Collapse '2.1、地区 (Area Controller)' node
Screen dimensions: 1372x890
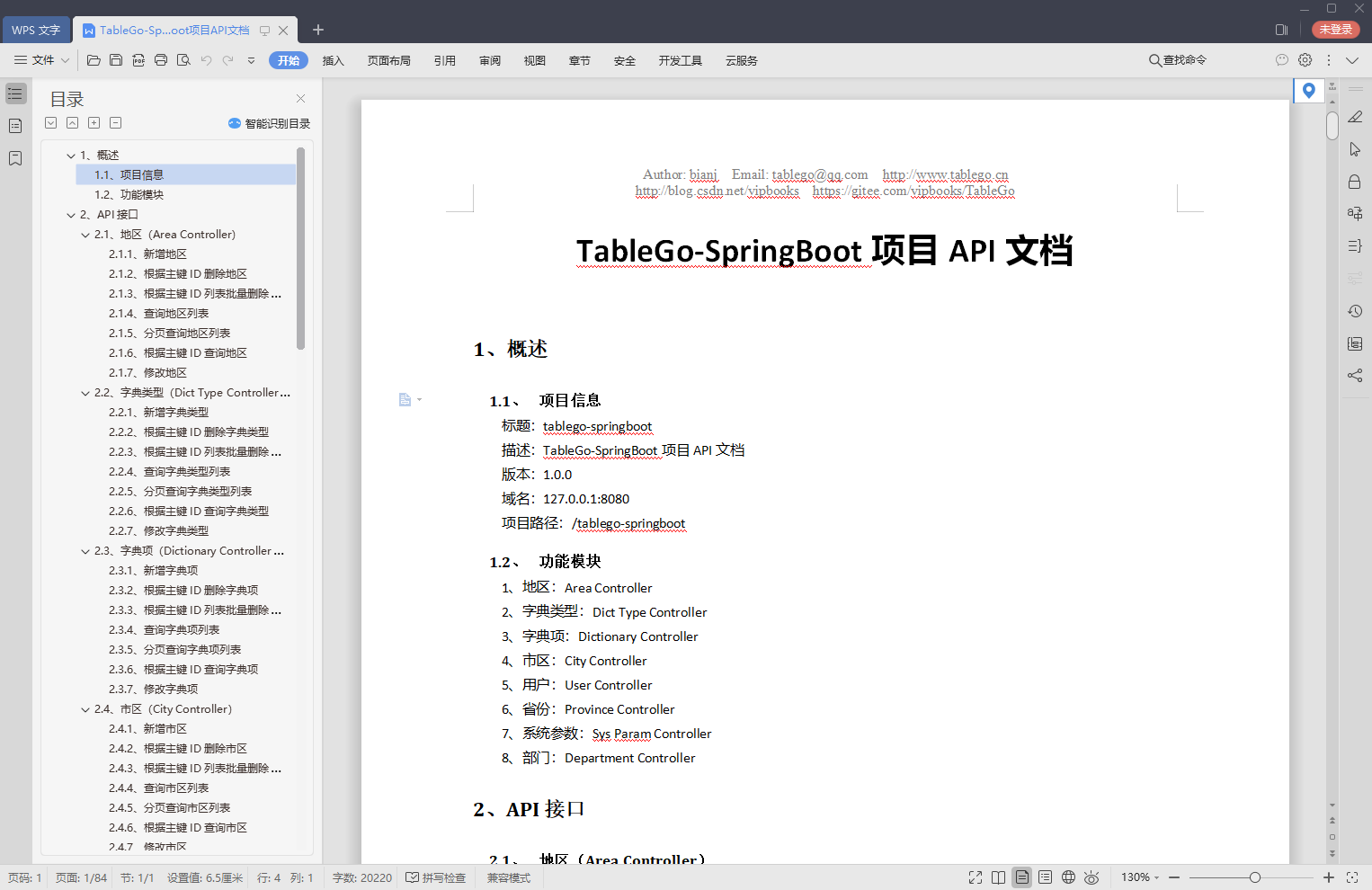click(85, 235)
